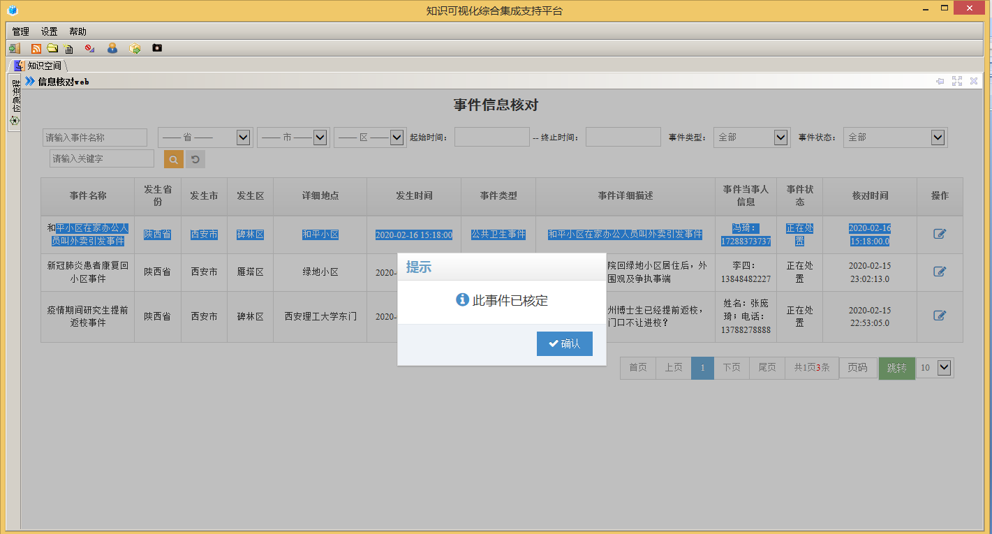The height and width of the screenshot is (534, 992).
Task: Click the green 跳转 button
Action: pos(896,368)
